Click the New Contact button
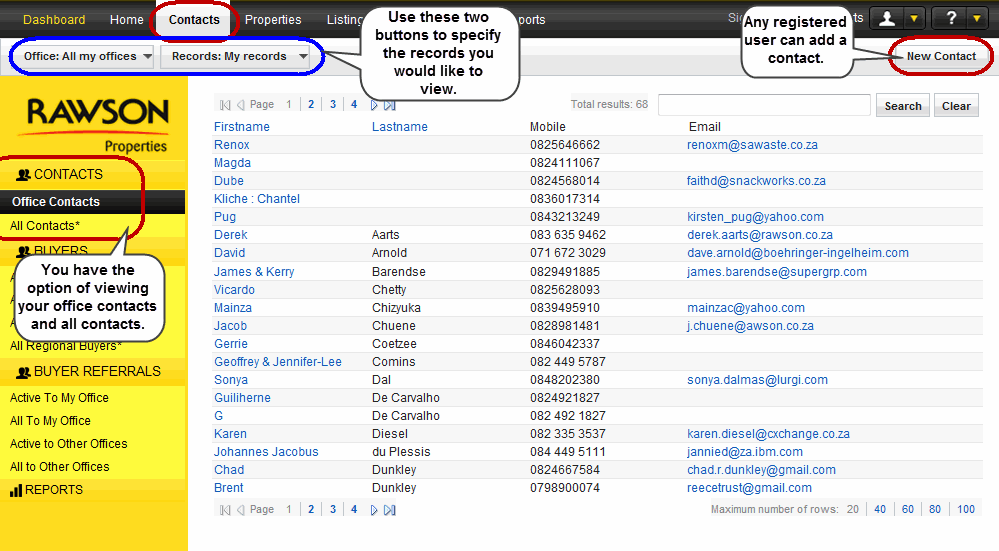Viewport: 999px width, 551px height. (940, 57)
